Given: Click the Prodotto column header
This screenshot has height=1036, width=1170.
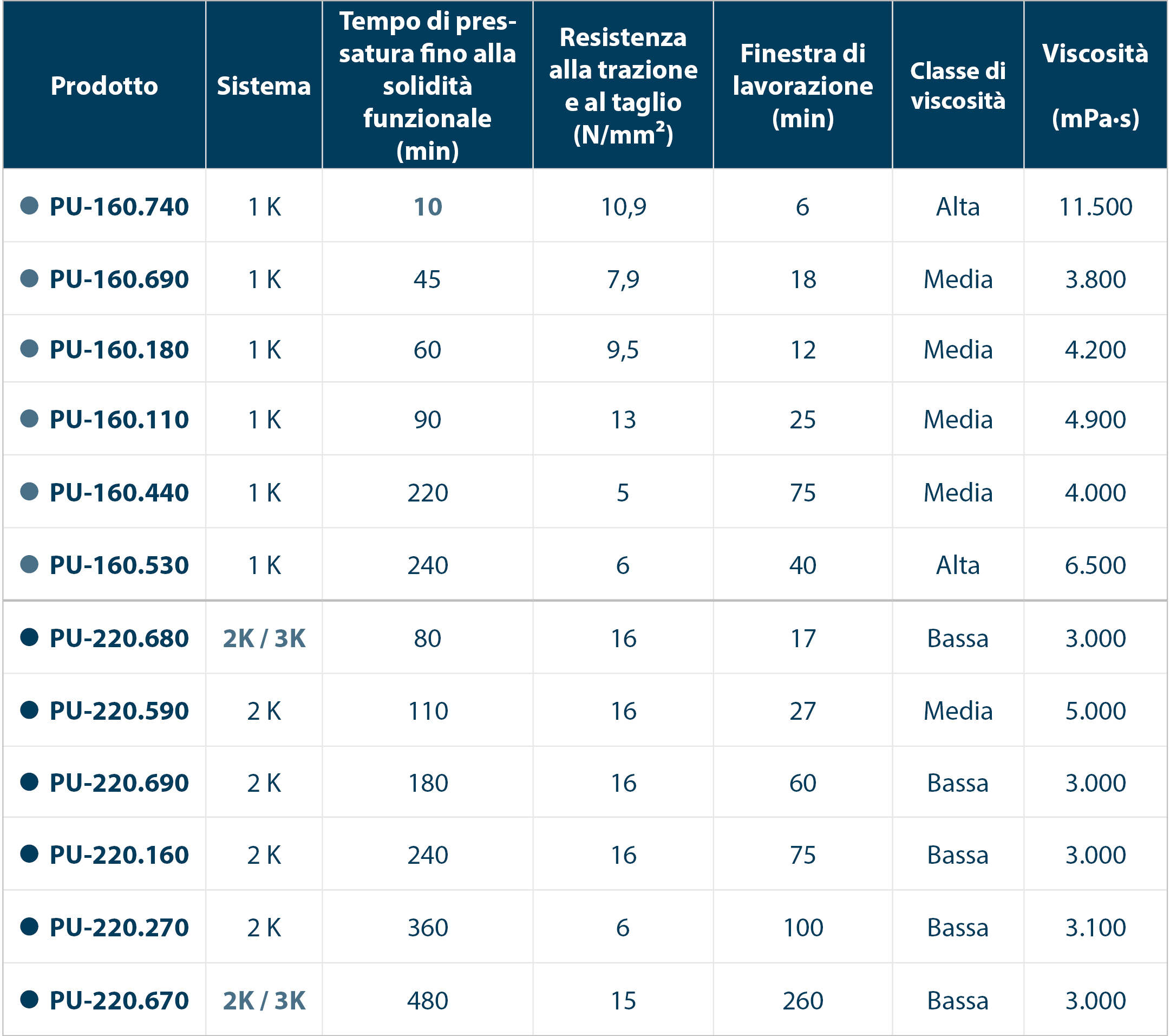Looking at the screenshot, I should [104, 86].
